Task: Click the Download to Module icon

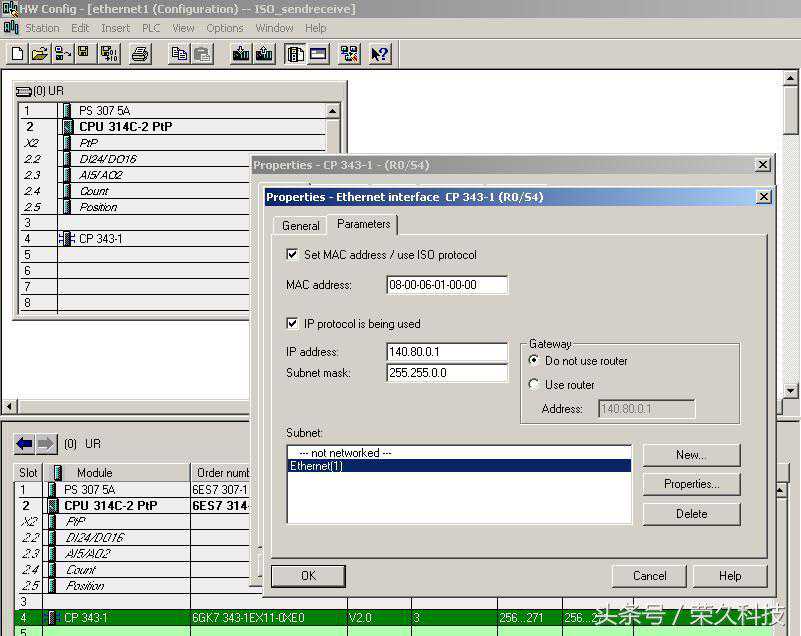Action: coord(241,54)
